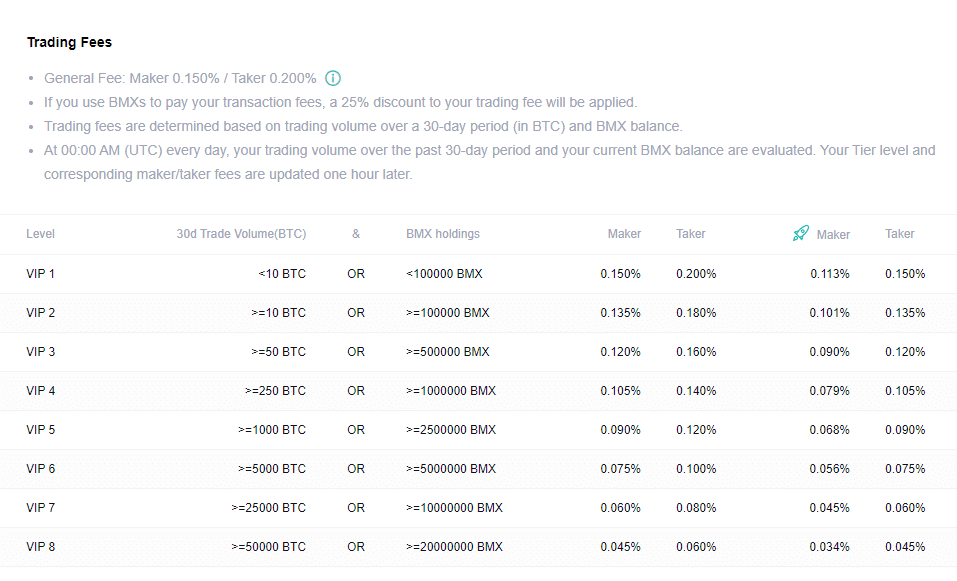Click the Trading Fees heading
Viewport: 957px width, 581px height.
click(x=69, y=42)
